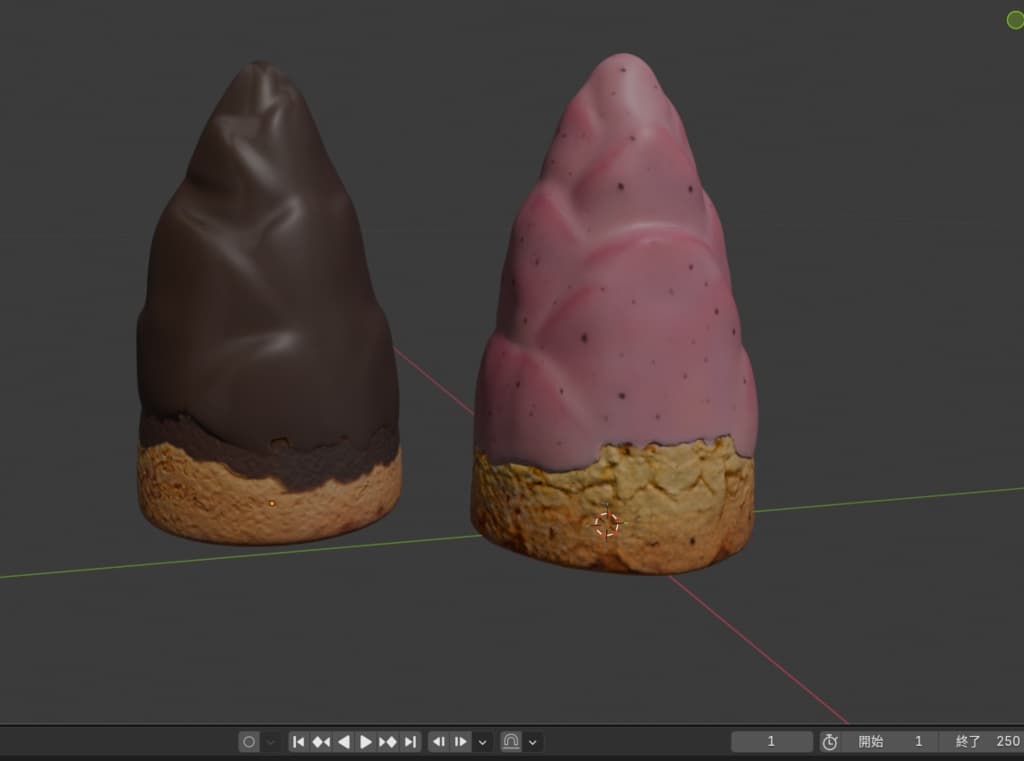Jump to the previous keyframe
The image size is (1024, 761).
321,741
